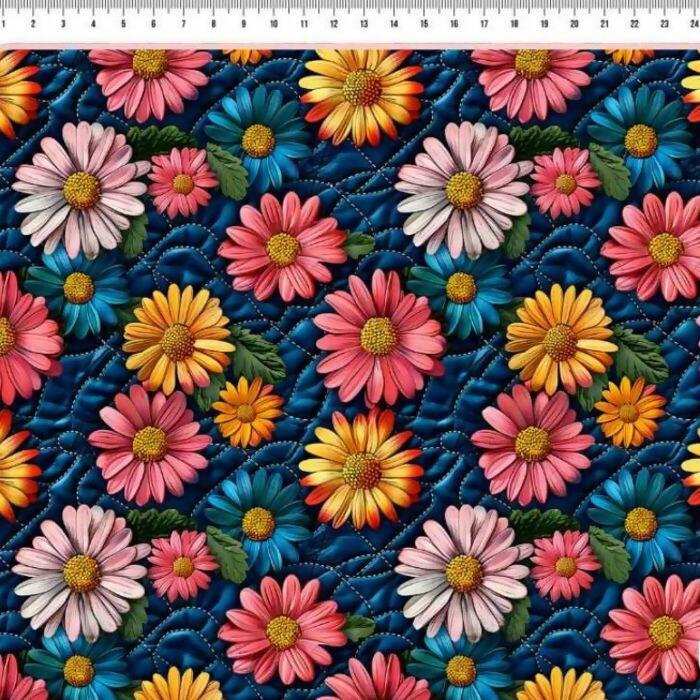Click the number 1 on the ruler
700x700 pixels.
coord(33,23)
